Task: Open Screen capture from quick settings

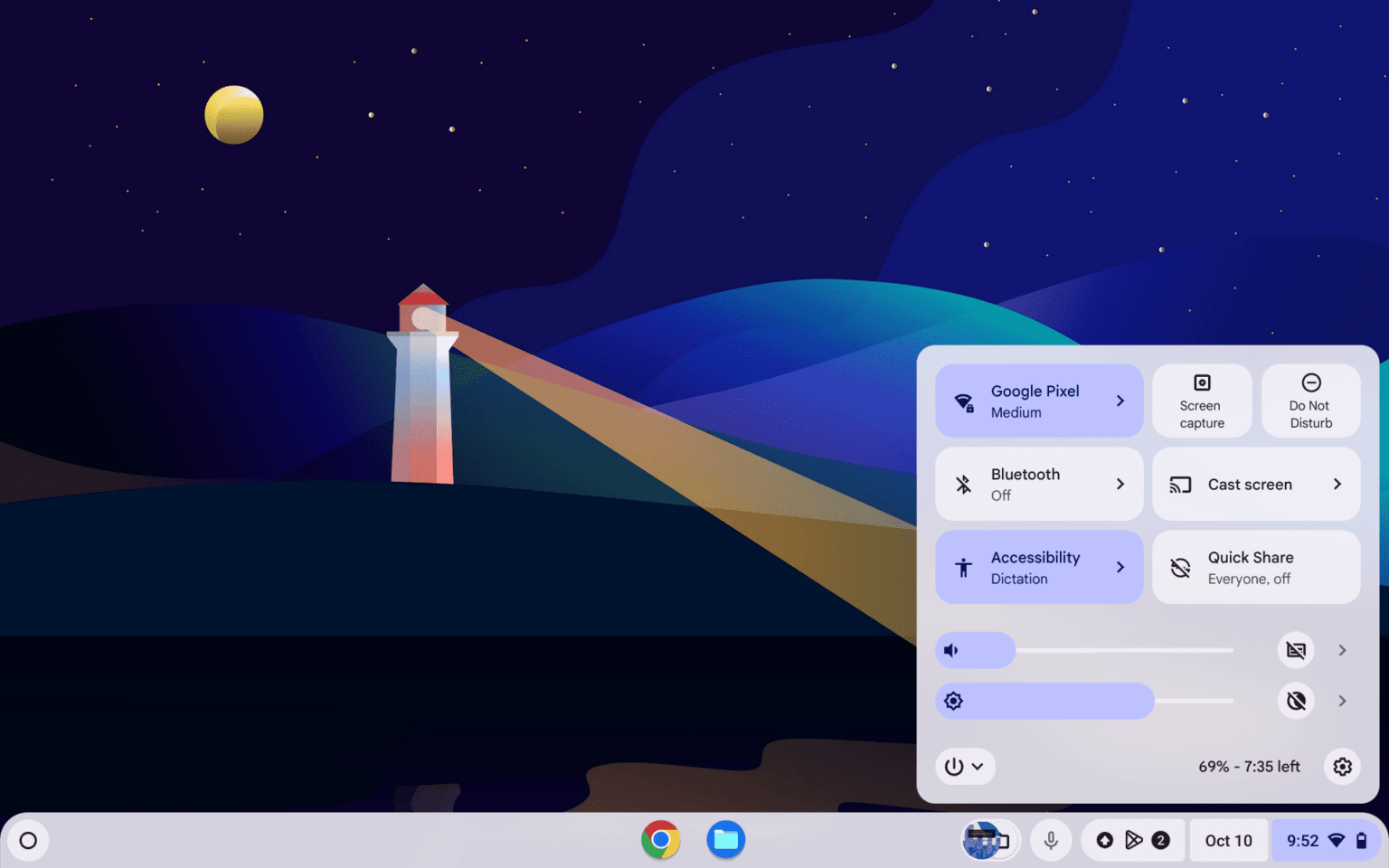Action: (1202, 401)
